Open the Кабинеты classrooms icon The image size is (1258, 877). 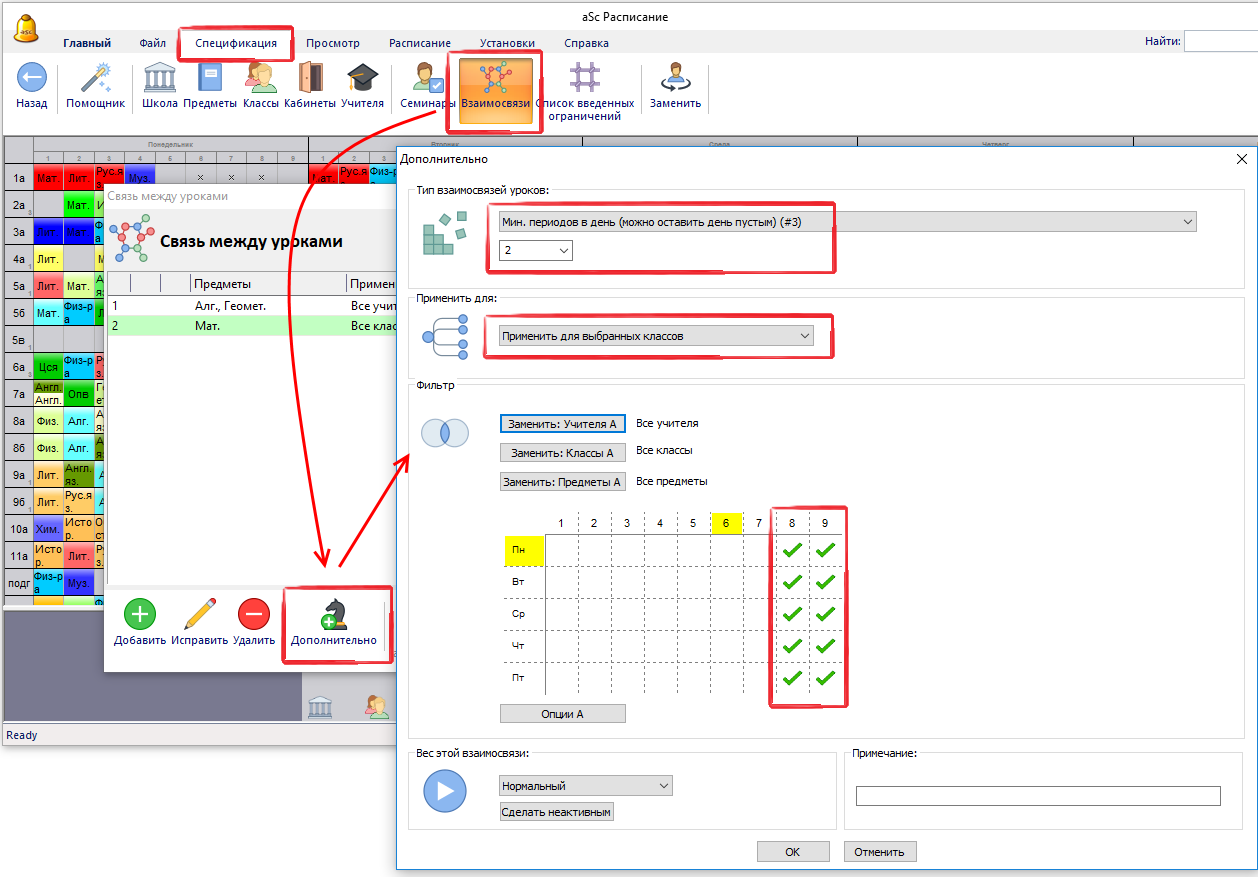309,79
